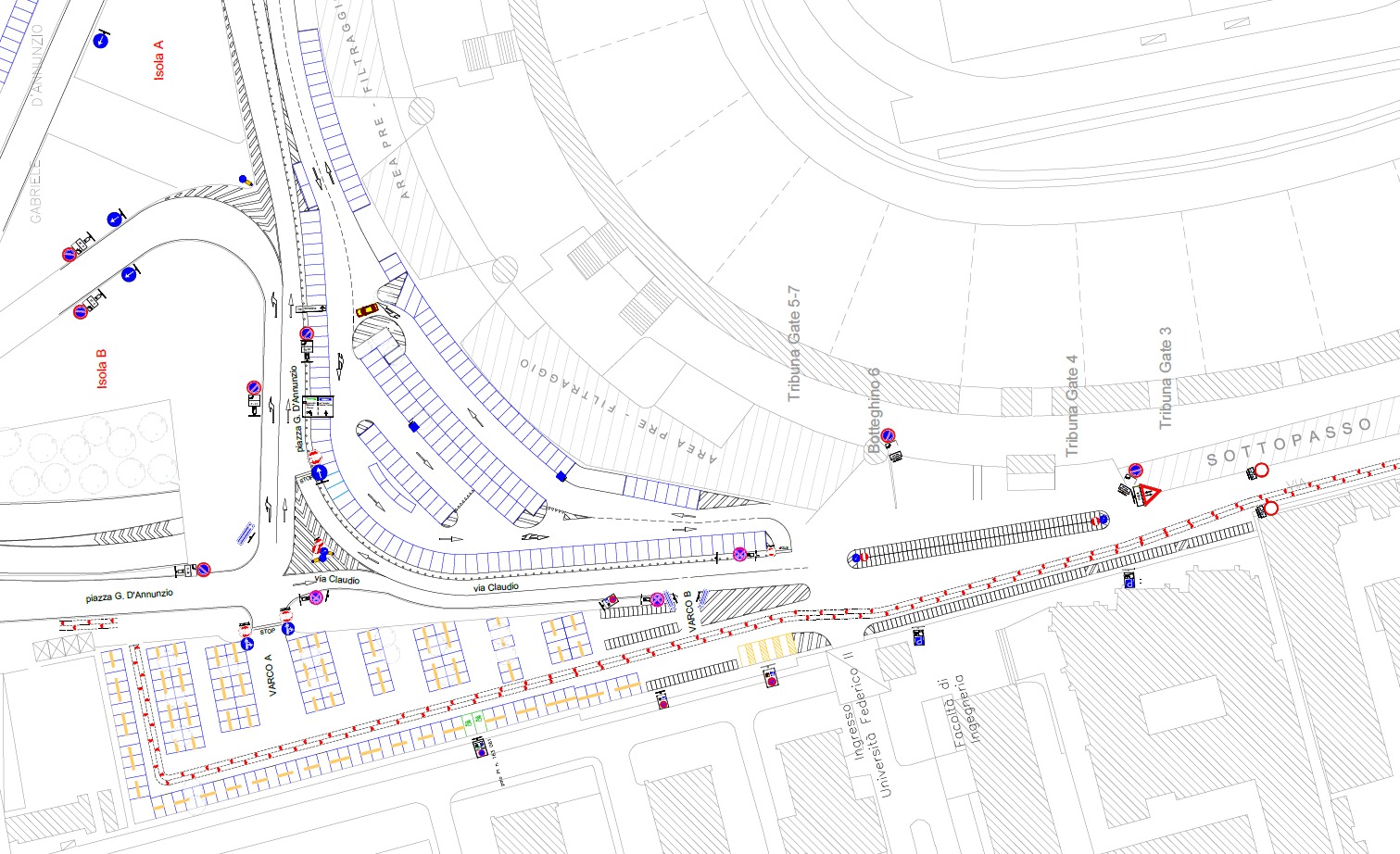Screen dimensions: 1400x854
Task: Click the red 'Isola B' label
Action: pyautogui.click(x=102, y=368)
